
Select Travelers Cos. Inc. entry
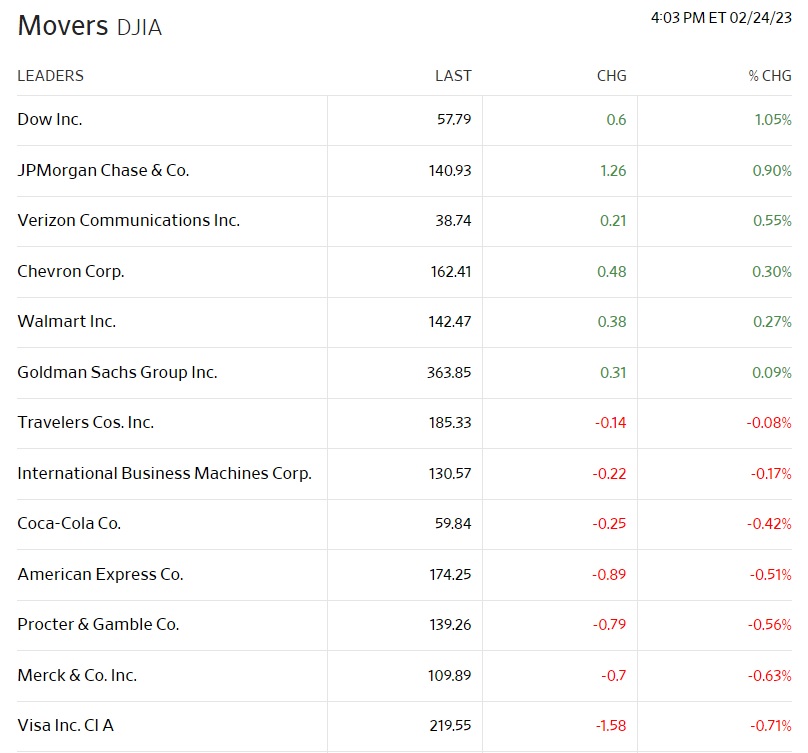(x=86, y=423)
